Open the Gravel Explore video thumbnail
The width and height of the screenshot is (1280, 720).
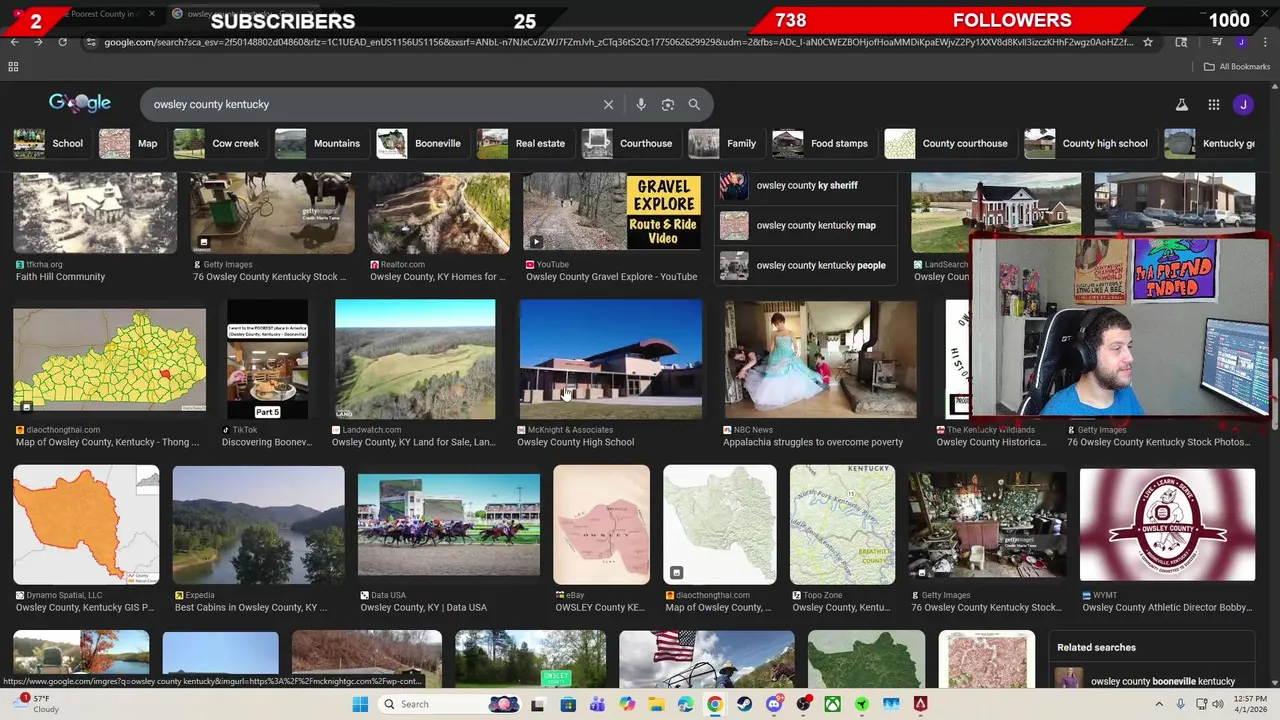[x=612, y=211]
